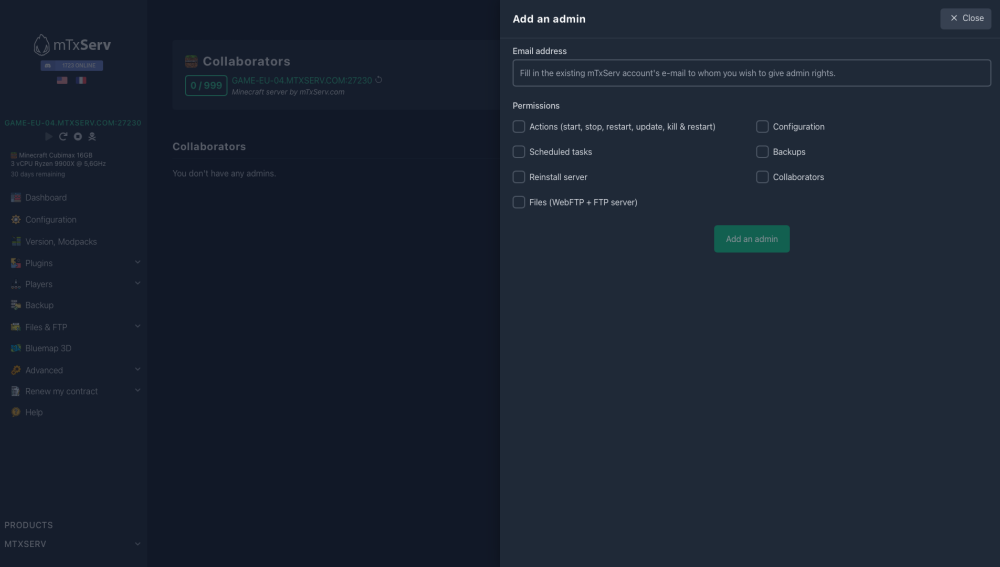Check the Files (WebFTP + FTP server) box

coord(519,202)
